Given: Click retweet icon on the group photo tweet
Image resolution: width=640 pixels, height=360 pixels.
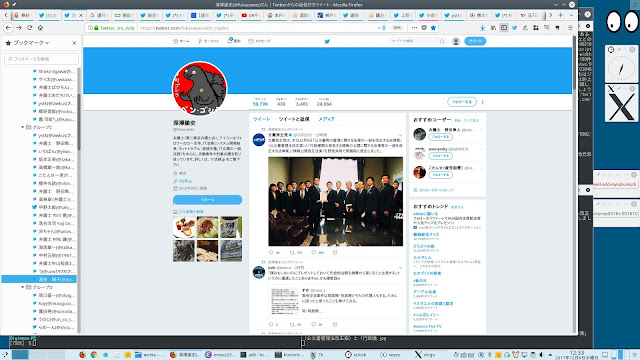Looking at the screenshot, I should click(292, 253).
